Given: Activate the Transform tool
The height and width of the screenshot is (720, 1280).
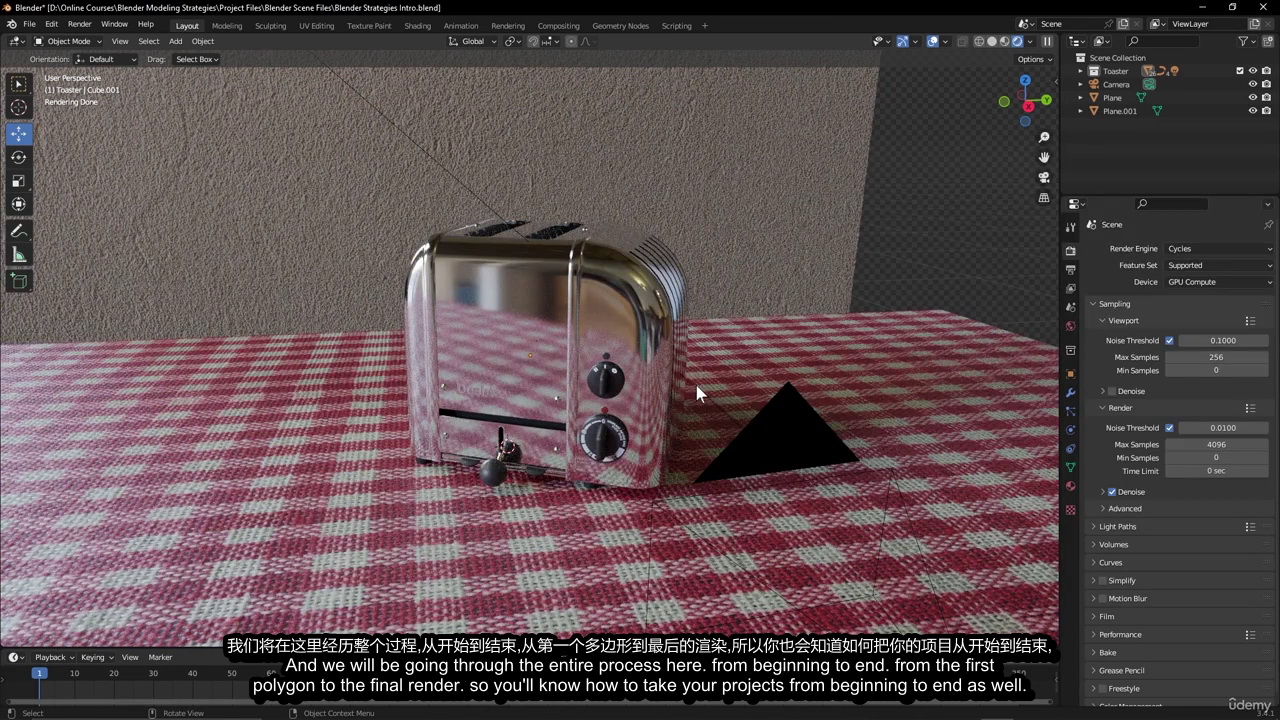Looking at the screenshot, I should point(19,204).
